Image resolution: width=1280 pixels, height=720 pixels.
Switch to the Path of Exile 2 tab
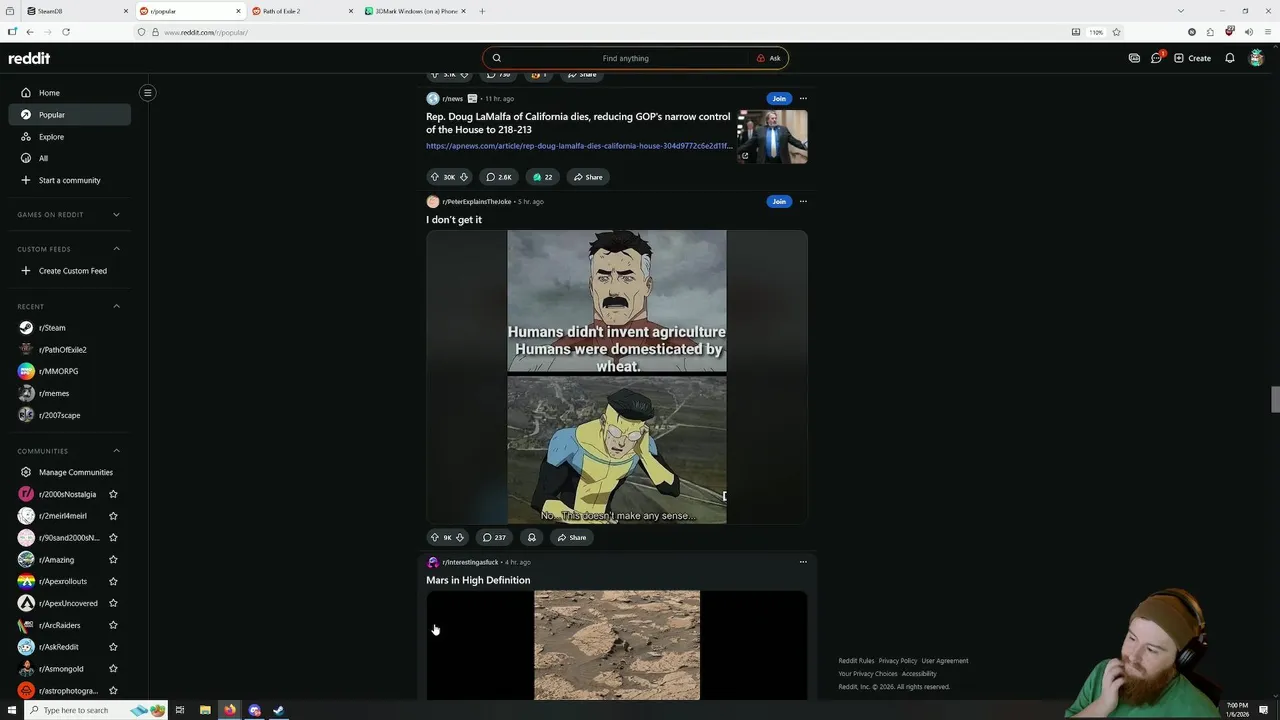302,11
